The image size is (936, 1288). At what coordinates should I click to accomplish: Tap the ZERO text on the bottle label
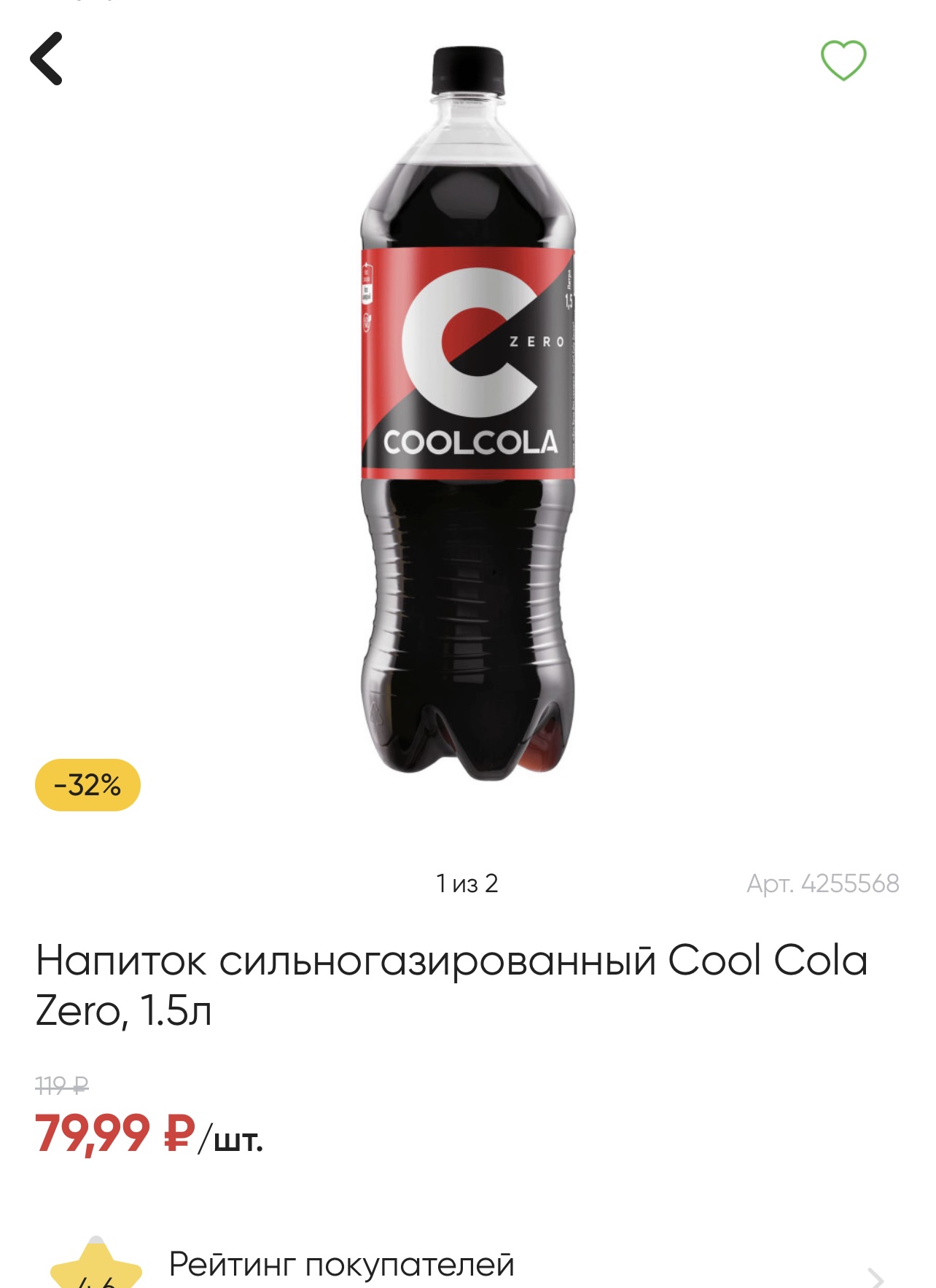click(537, 342)
